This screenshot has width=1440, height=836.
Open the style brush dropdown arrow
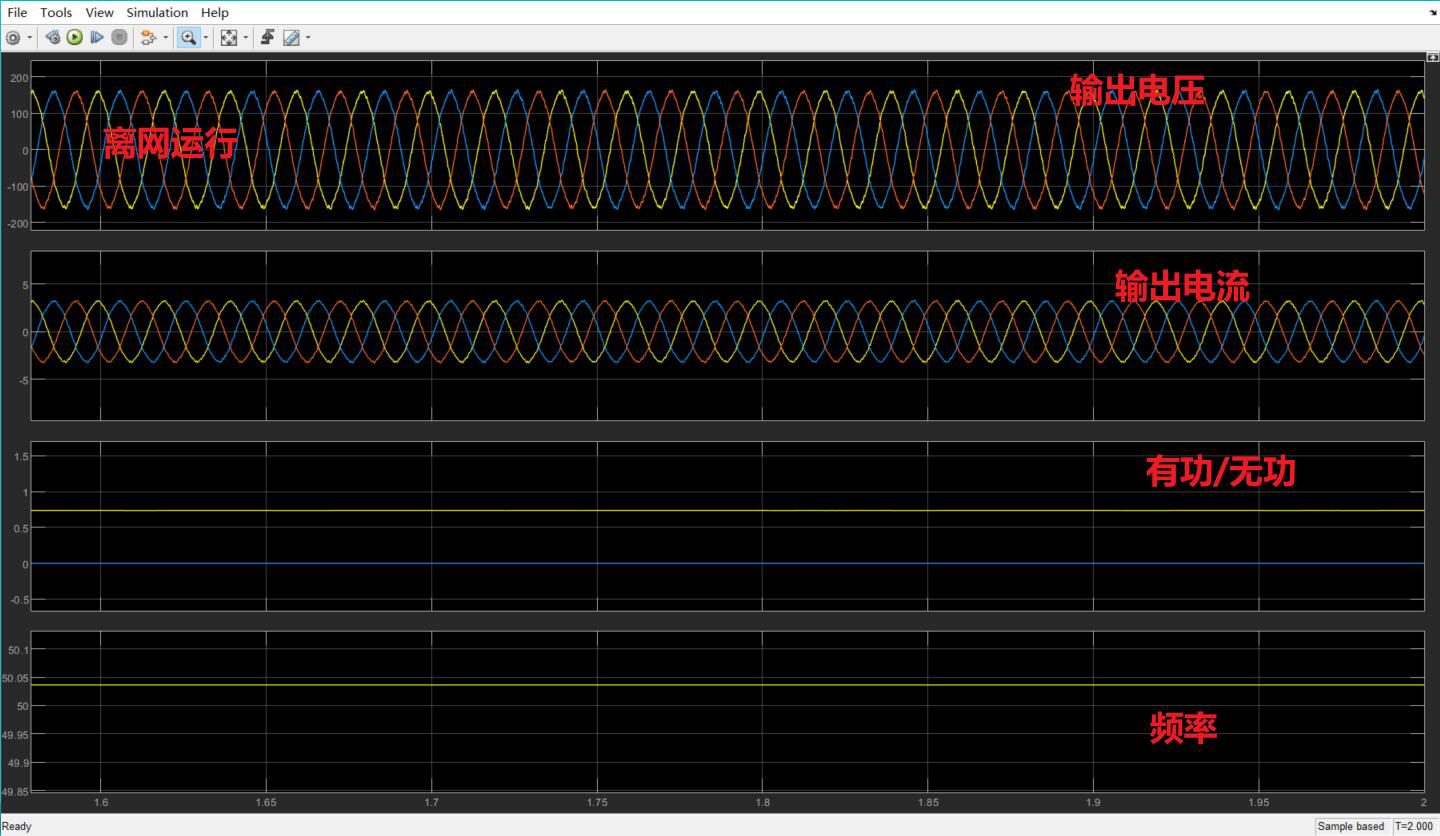(x=308, y=37)
